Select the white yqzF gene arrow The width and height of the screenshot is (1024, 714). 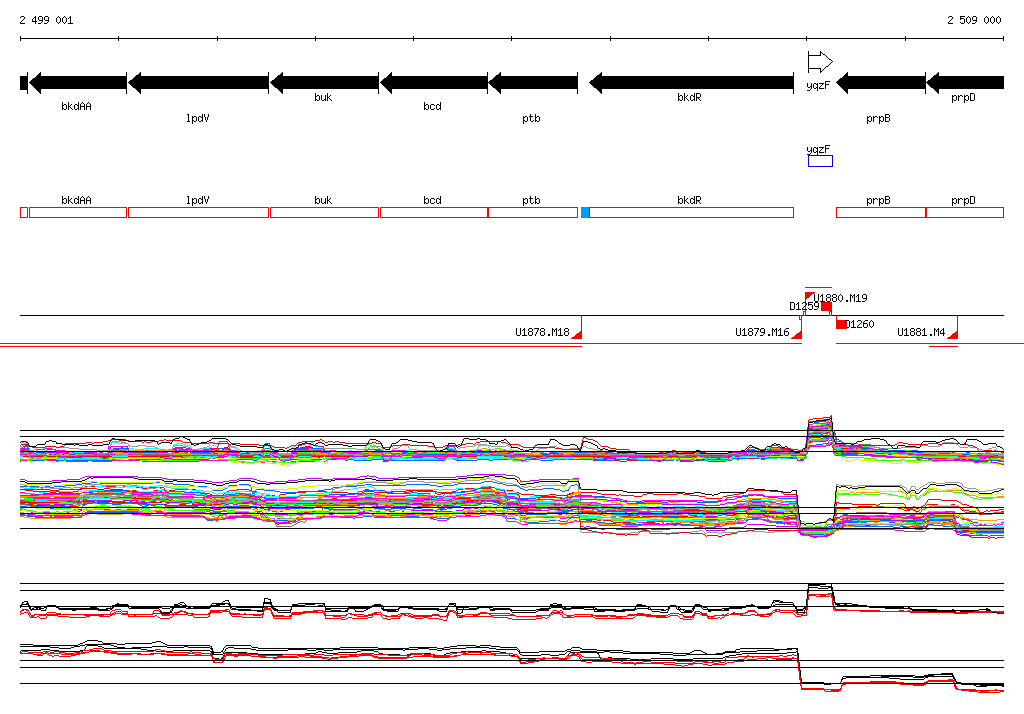[x=819, y=62]
